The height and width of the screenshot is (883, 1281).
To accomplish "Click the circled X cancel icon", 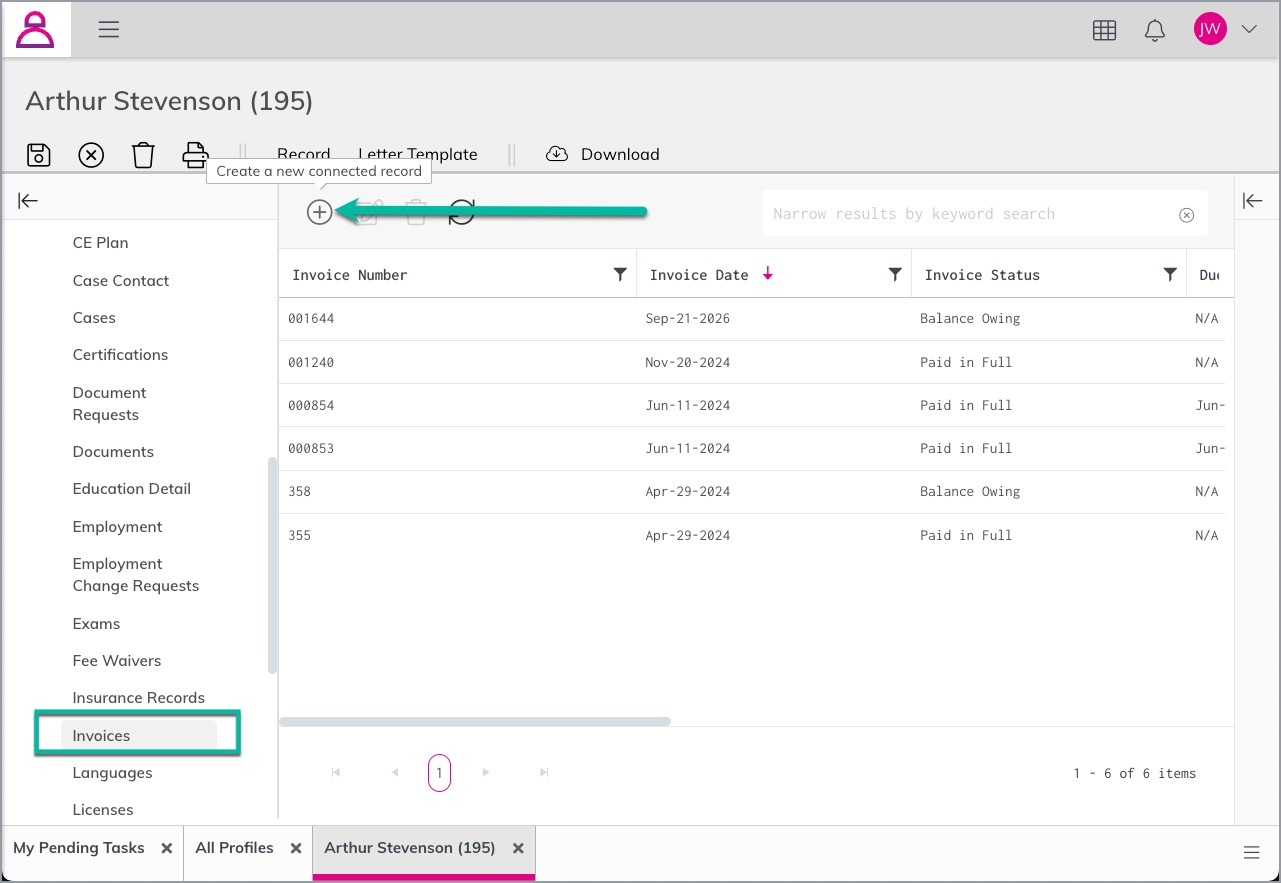I will 91,155.
